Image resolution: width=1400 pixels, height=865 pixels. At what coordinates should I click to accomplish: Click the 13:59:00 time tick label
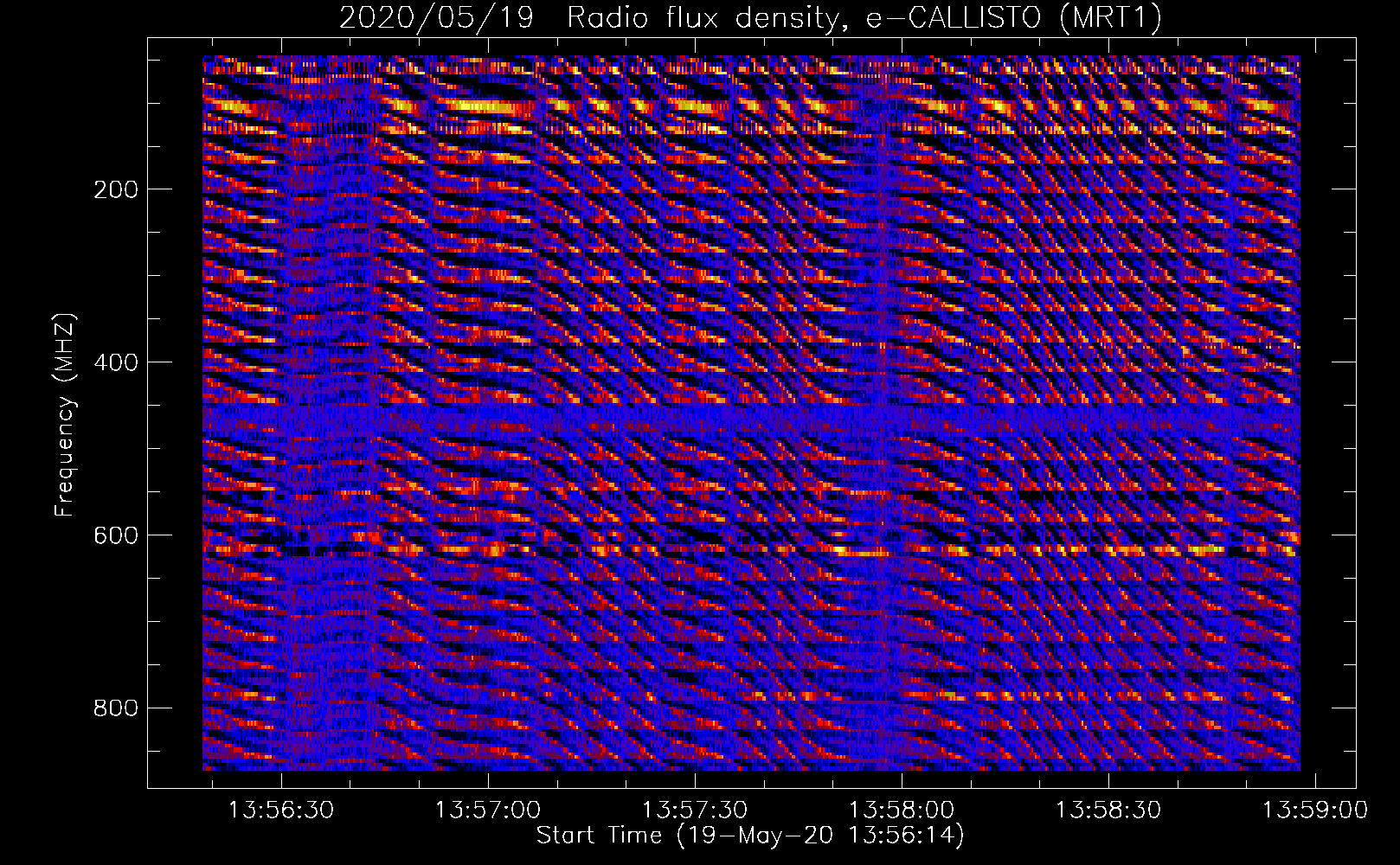1315,811
